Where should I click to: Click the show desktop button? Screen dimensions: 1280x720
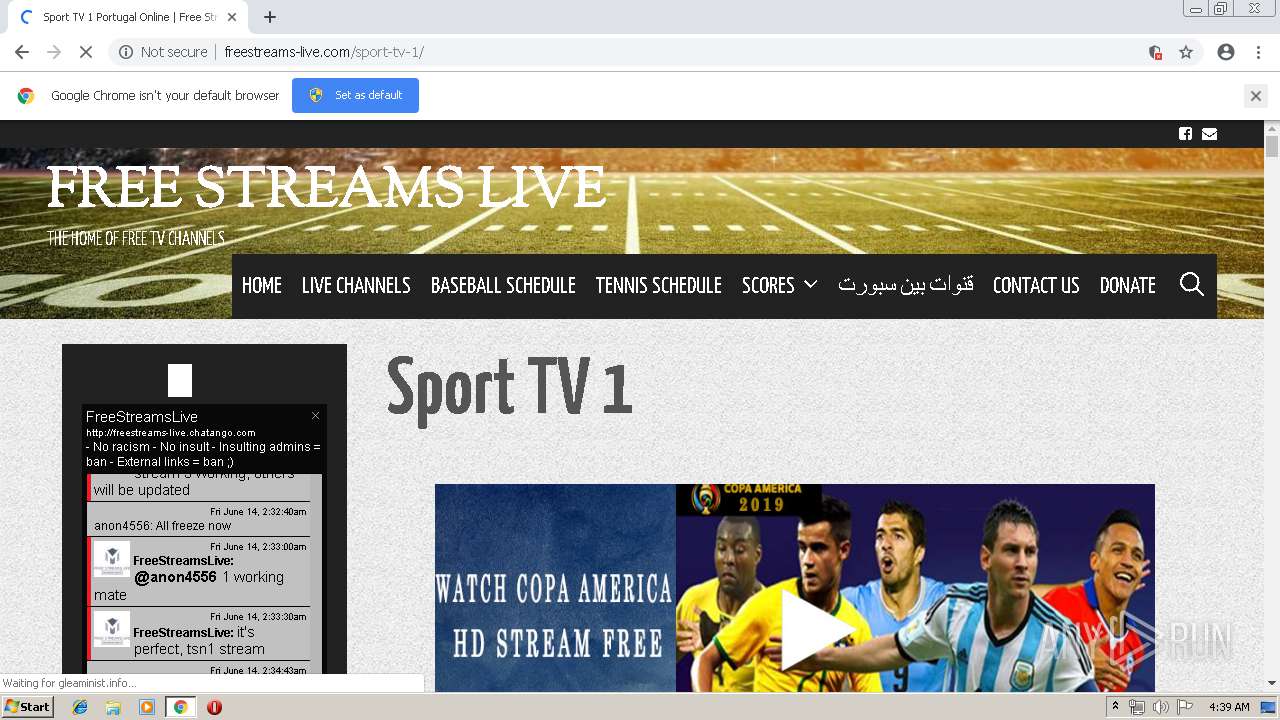point(1269,707)
